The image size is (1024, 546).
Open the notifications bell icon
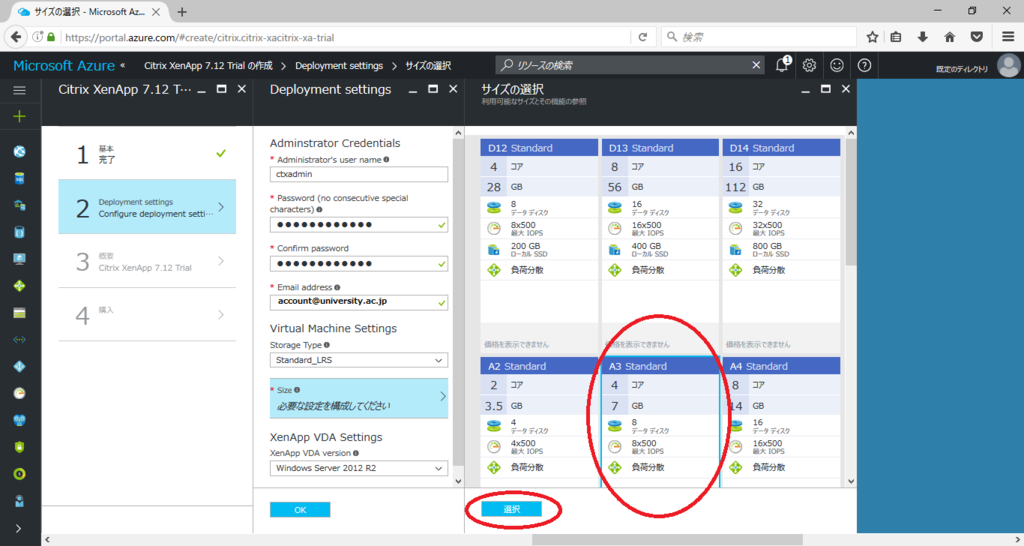pos(782,65)
